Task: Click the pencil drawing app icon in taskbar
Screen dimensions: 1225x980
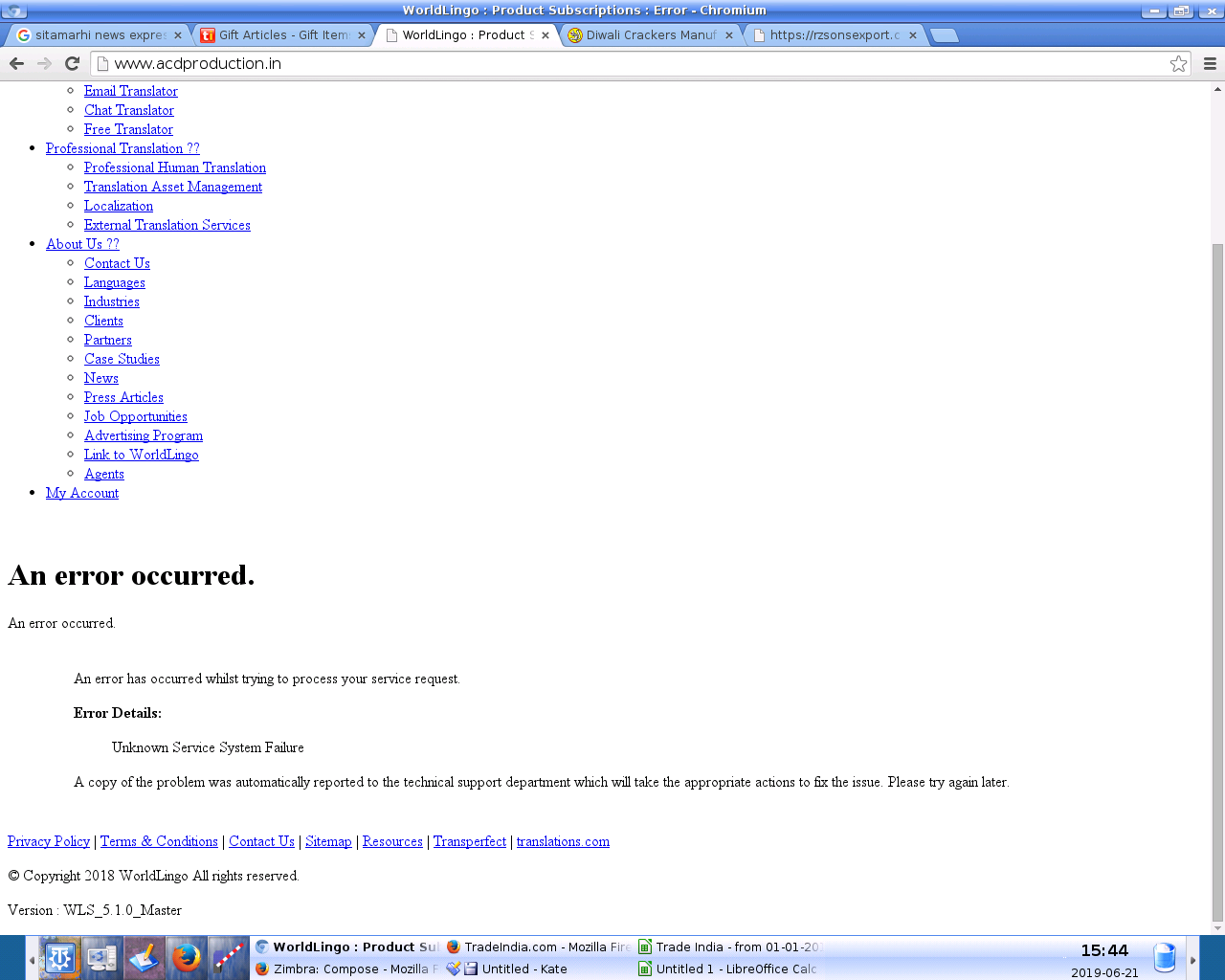Action: [x=144, y=957]
